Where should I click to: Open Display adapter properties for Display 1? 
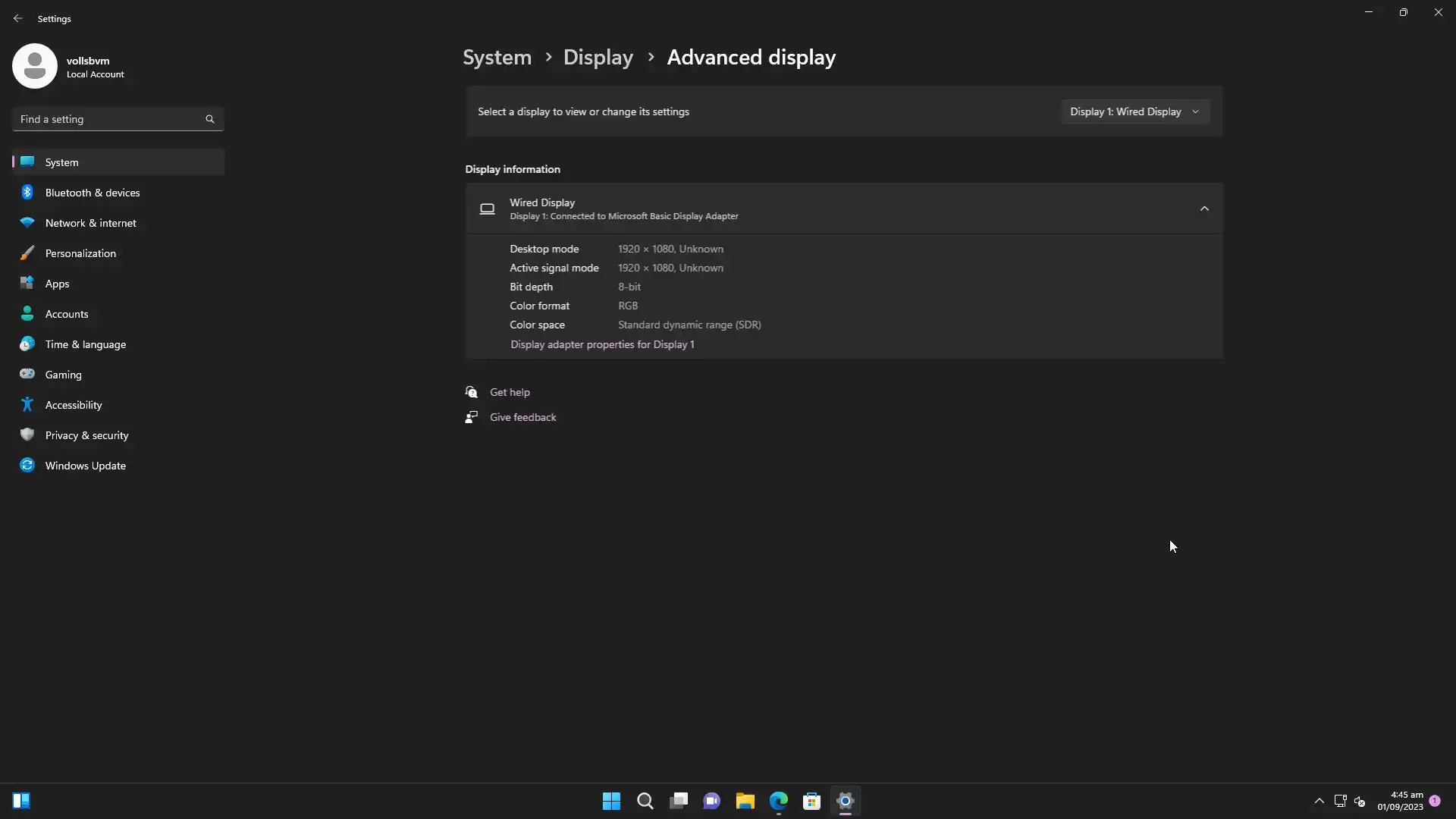pyautogui.click(x=602, y=344)
